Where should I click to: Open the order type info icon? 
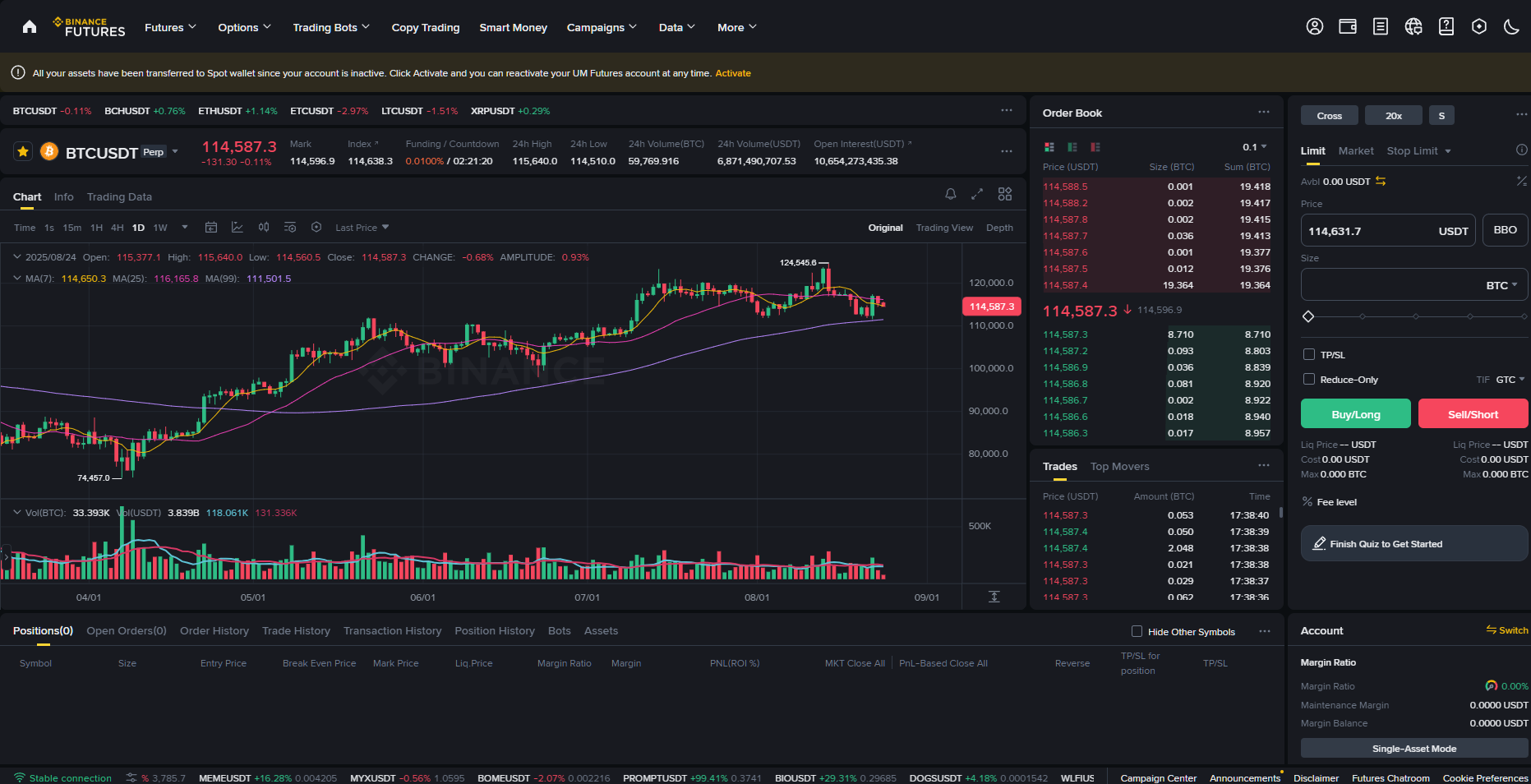point(1522,150)
